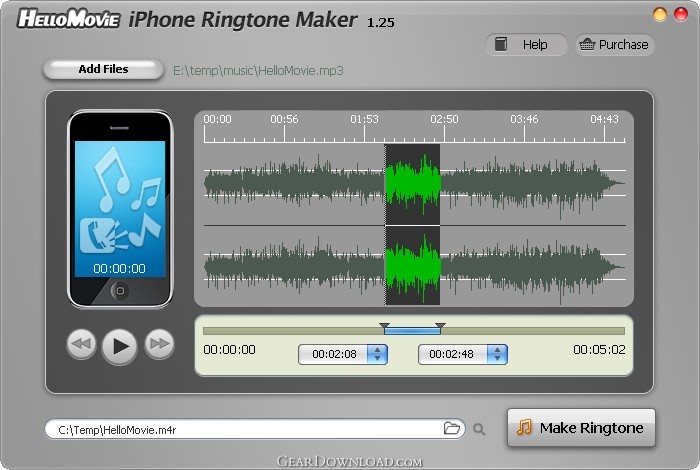Open the Help button

(526, 45)
